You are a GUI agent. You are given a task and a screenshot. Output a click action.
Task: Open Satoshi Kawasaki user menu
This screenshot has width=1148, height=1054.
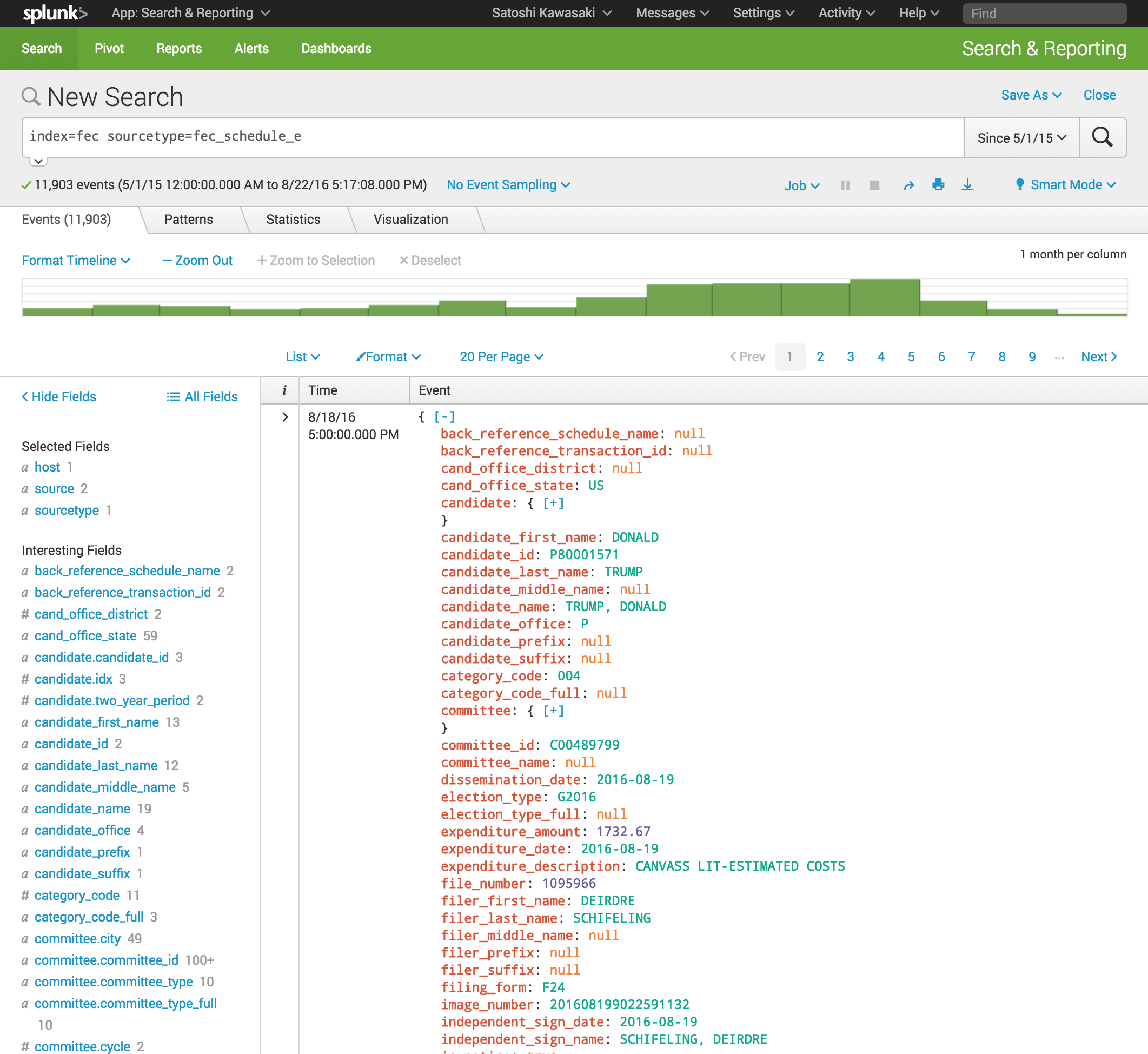point(552,12)
